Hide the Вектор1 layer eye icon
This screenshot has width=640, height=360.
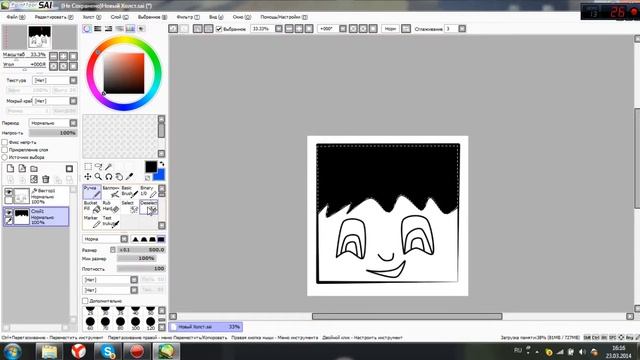(x=8, y=191)
